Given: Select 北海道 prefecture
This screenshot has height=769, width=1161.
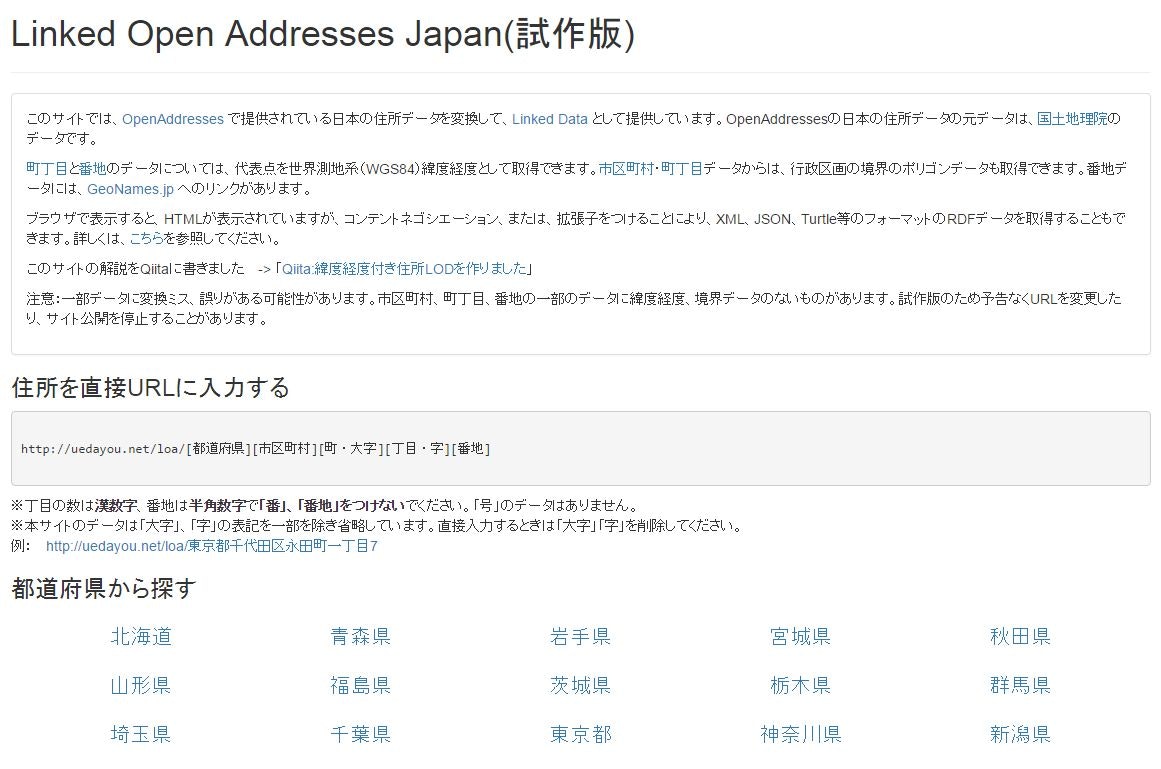Looking at the screenshot, I should pos(141,637).
